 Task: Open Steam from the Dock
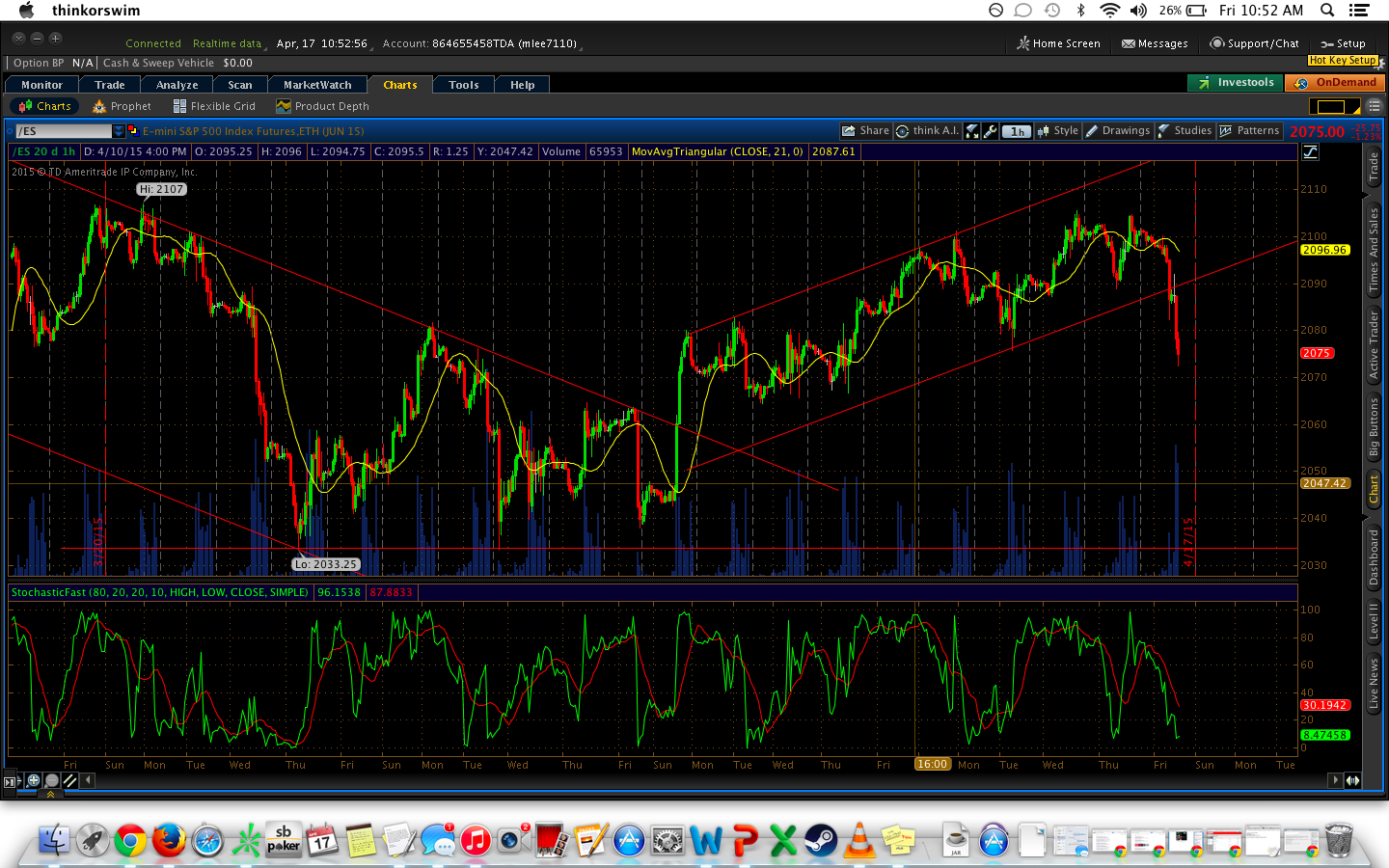(821, 840)
